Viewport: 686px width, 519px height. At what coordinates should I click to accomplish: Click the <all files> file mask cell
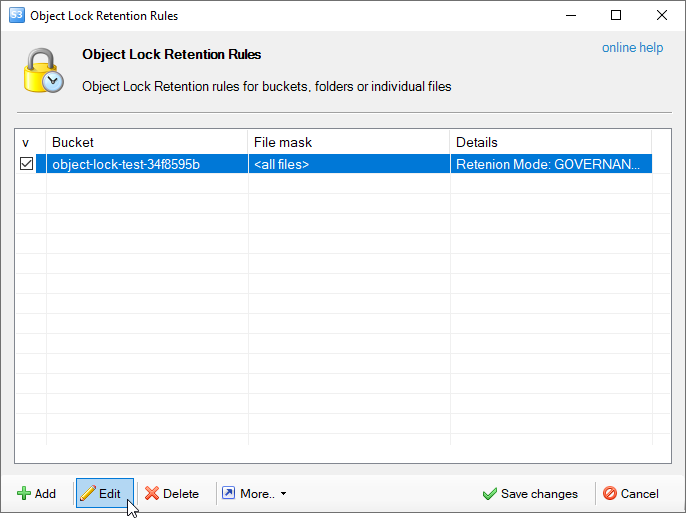click(349, 164)
